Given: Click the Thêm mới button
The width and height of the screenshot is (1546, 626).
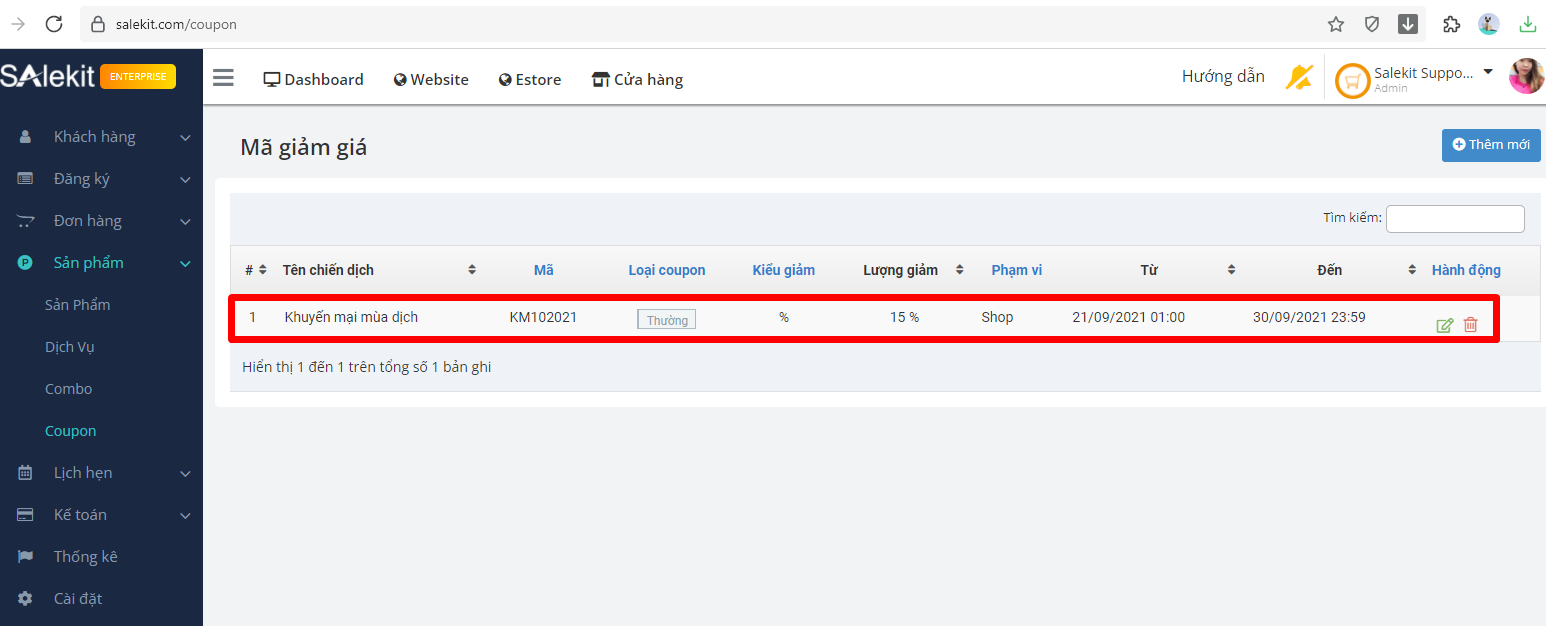Looking at the screenshot, I should [x=1491, y=145].
